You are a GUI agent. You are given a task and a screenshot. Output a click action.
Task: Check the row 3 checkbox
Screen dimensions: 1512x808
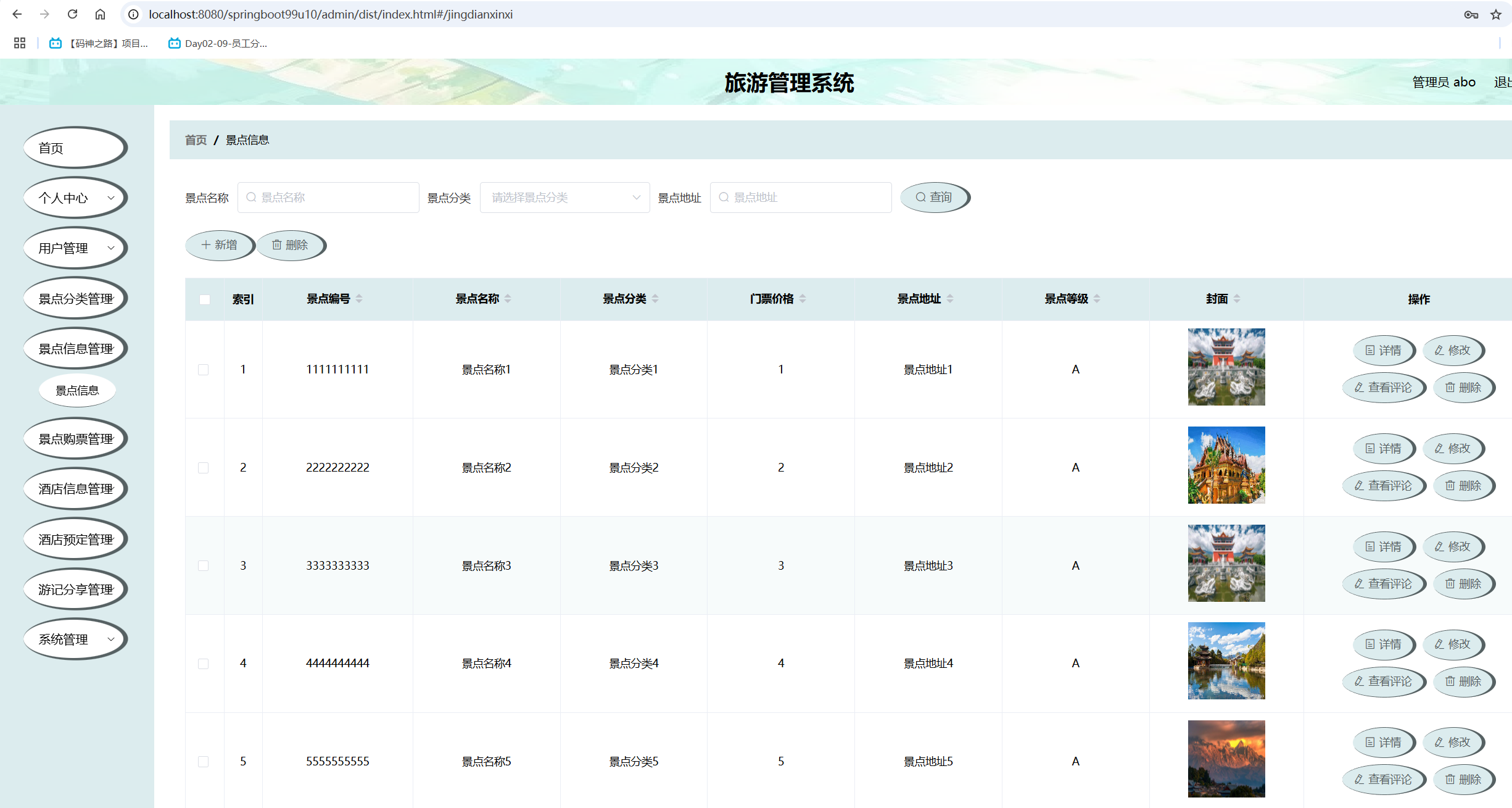[204, 566]
